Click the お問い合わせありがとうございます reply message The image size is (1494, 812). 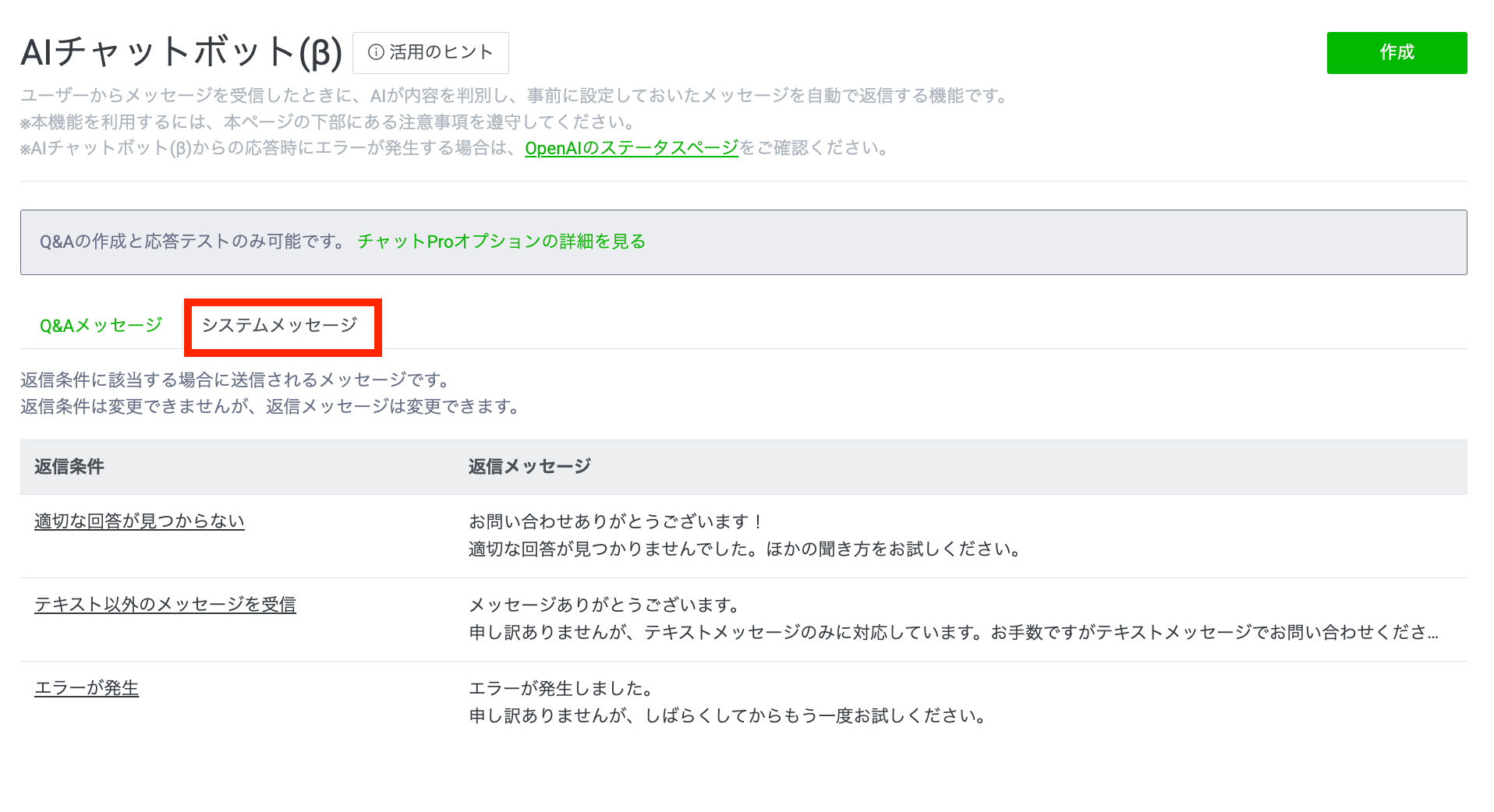coord(616,521)
